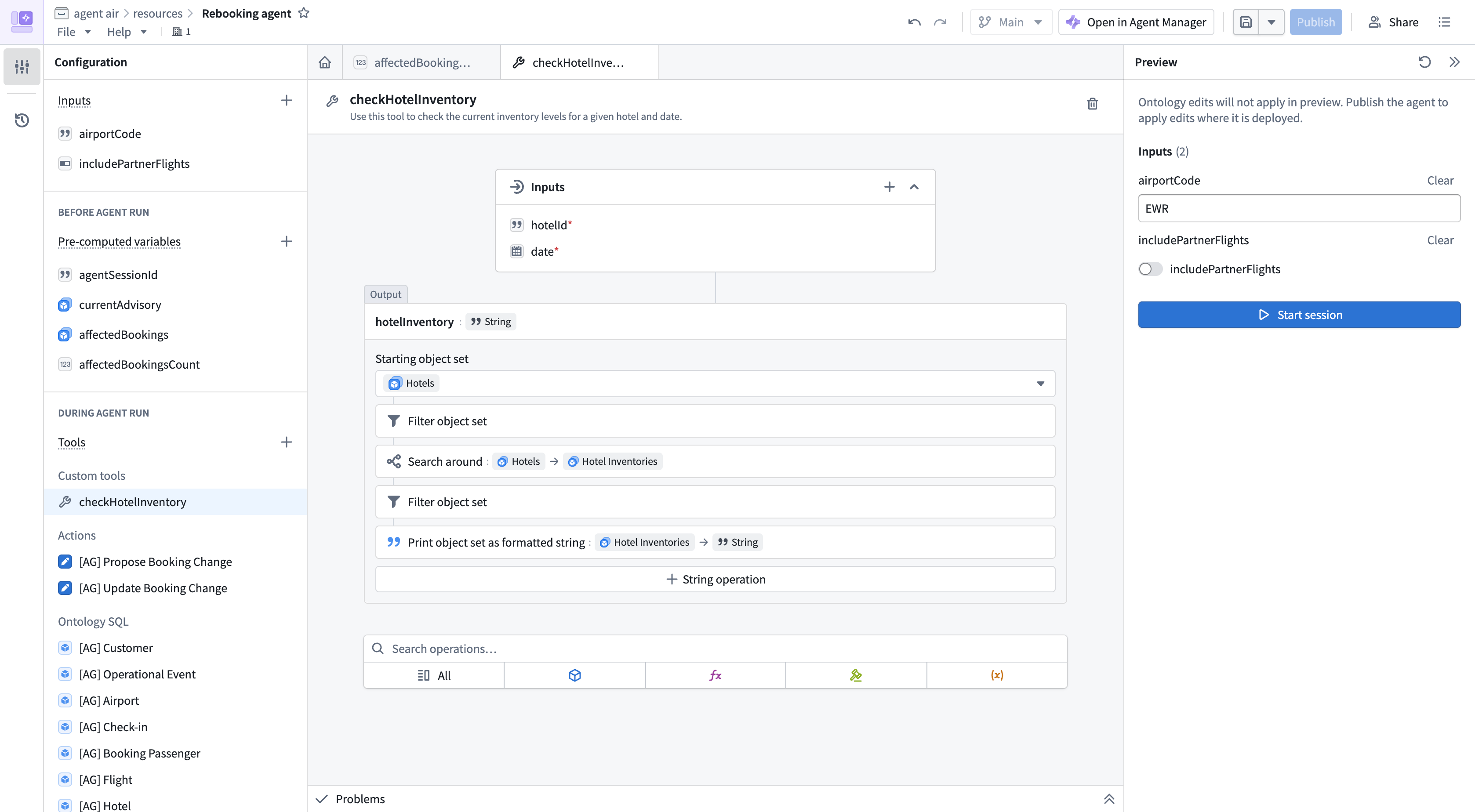The width and height of the screenshot is (1475, 812).
Task: Filter operations by the green action icon
Action: pos(856,675)
